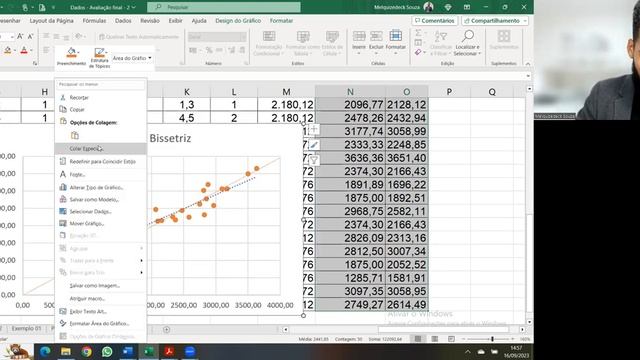Add a new sheet with plus button
Image resolution: width=640 pixels, height=360 pixels.
167,329
